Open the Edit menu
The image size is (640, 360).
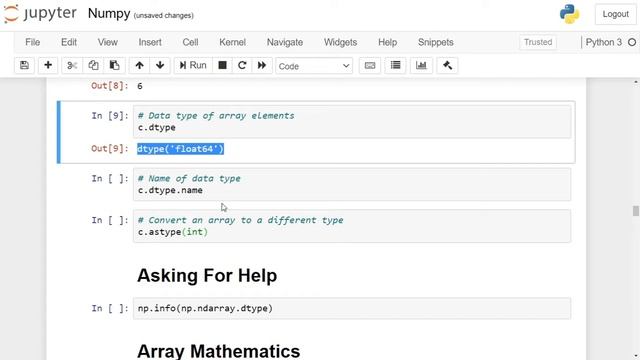(69, 42)
